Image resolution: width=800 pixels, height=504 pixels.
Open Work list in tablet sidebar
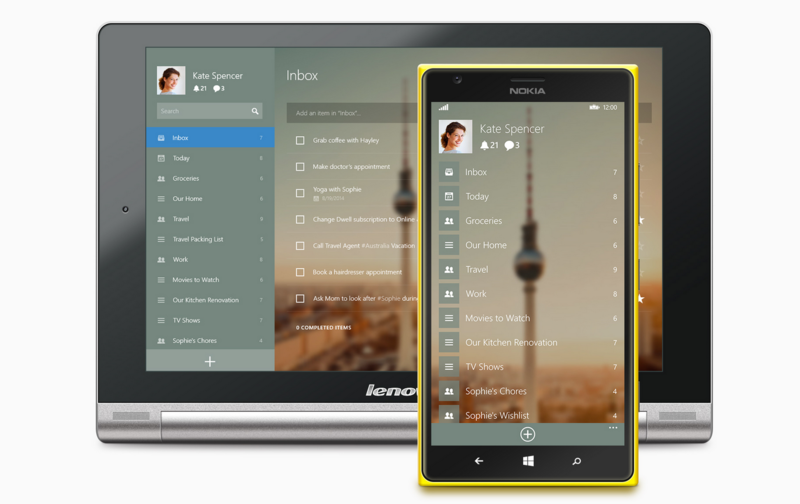coord(210,260)
